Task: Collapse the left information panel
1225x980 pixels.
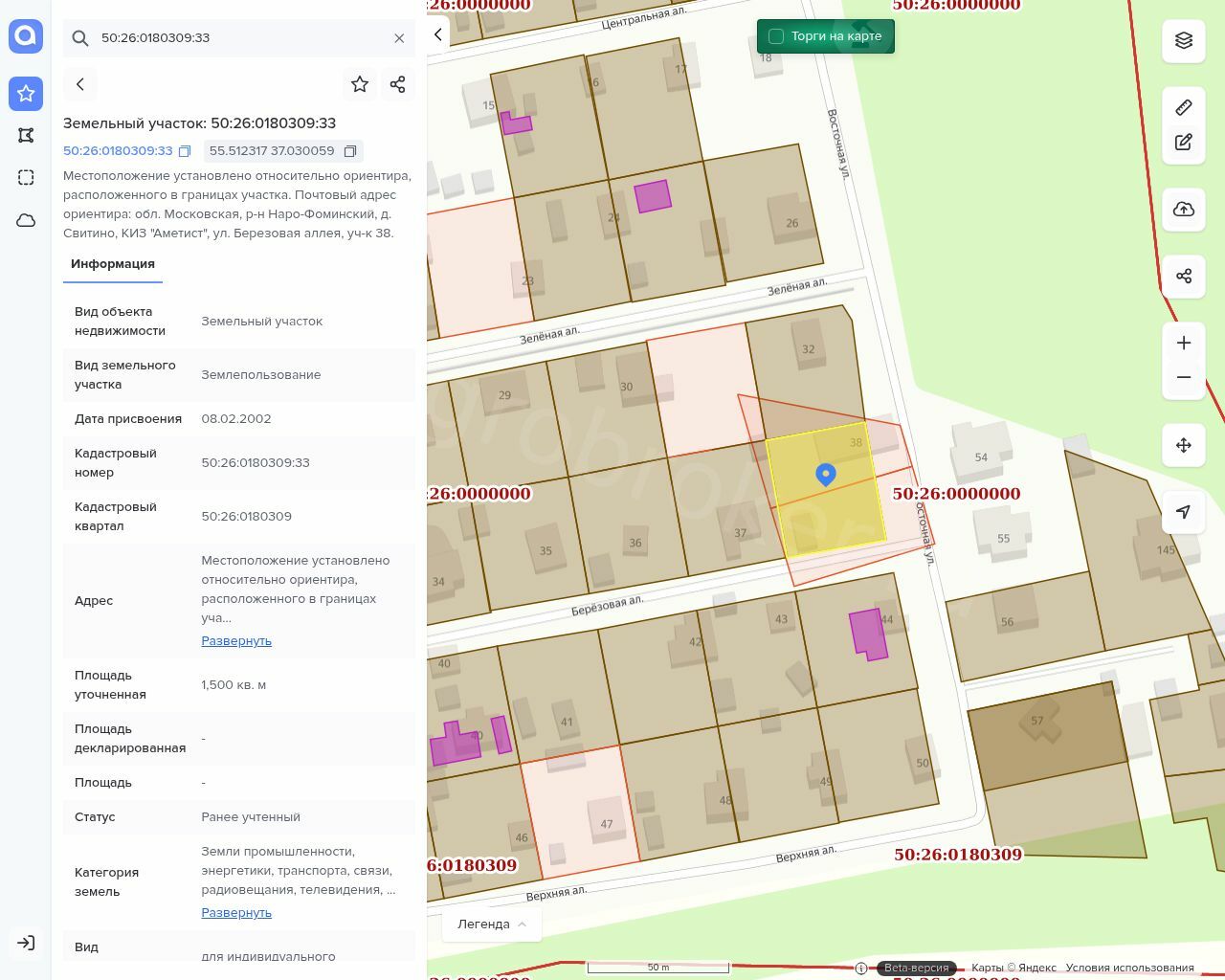Action: [438, 34]
